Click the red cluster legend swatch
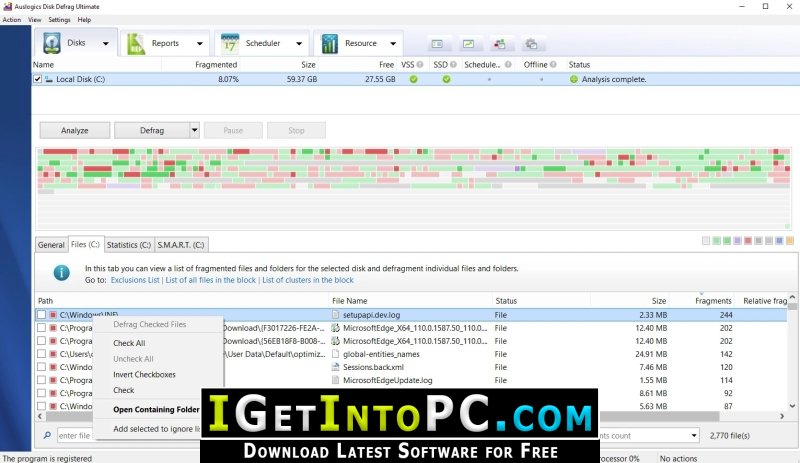 [x=748, y=240]
